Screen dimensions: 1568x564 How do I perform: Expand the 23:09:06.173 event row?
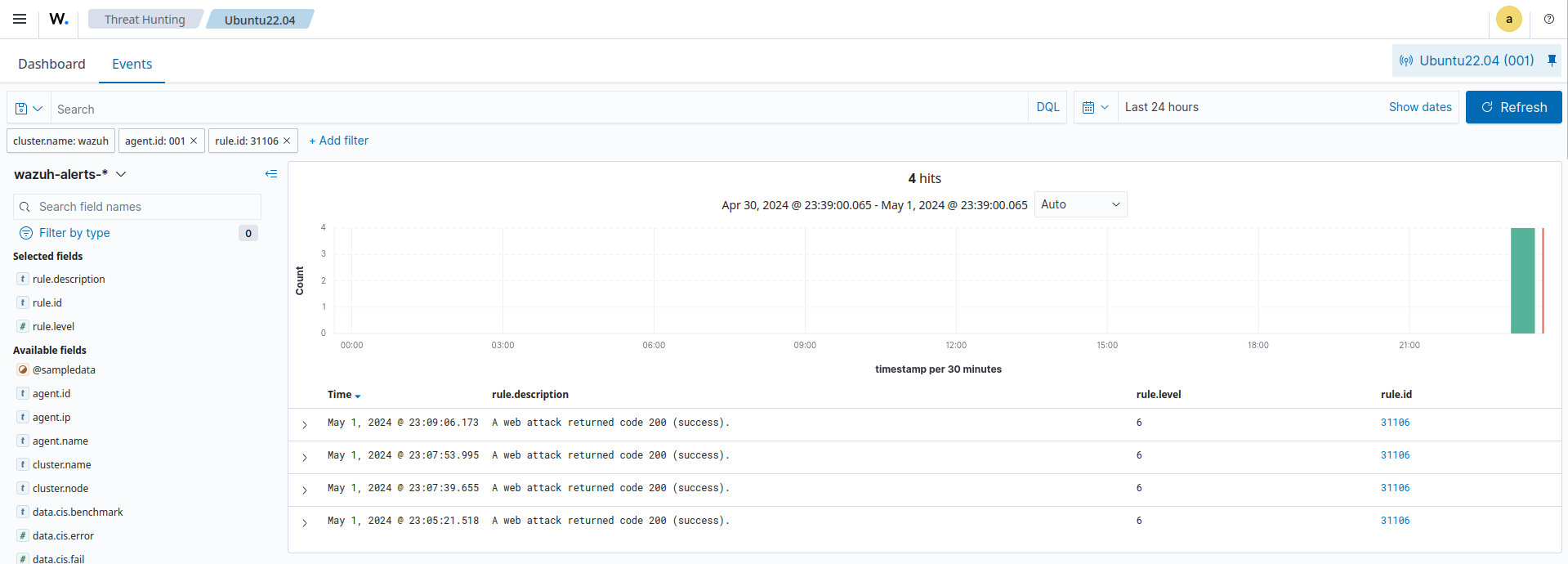(305, 424)
